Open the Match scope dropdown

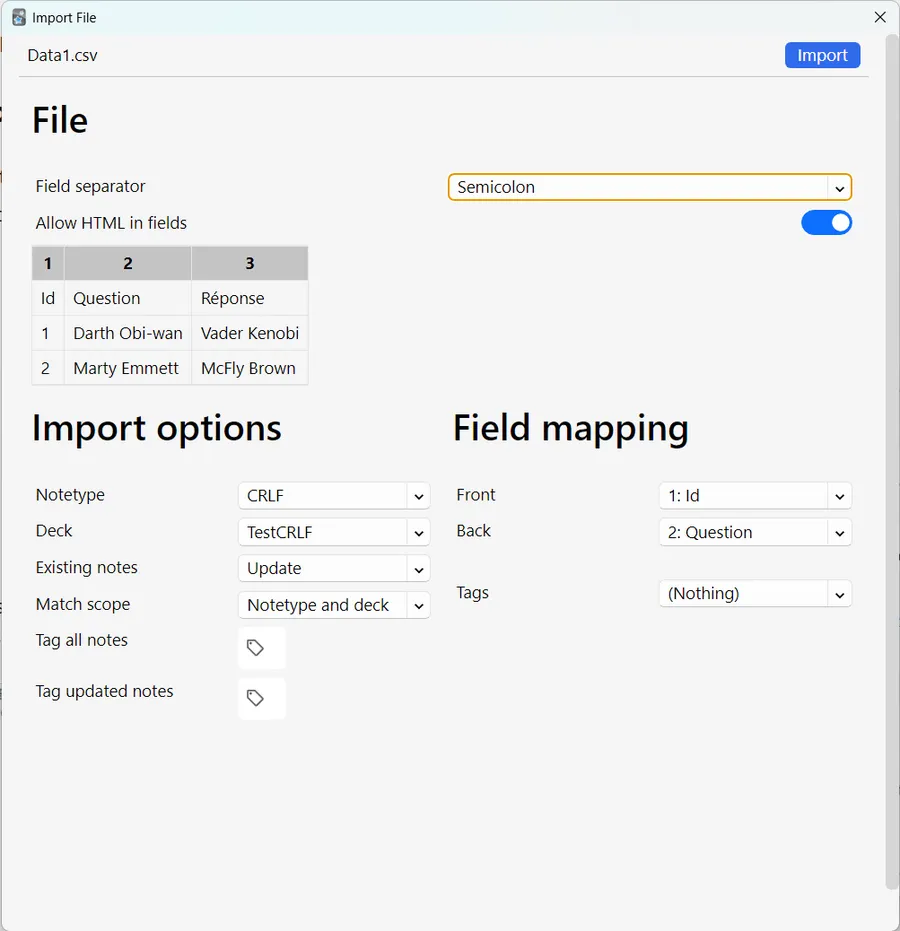click(x=334, y=605)
